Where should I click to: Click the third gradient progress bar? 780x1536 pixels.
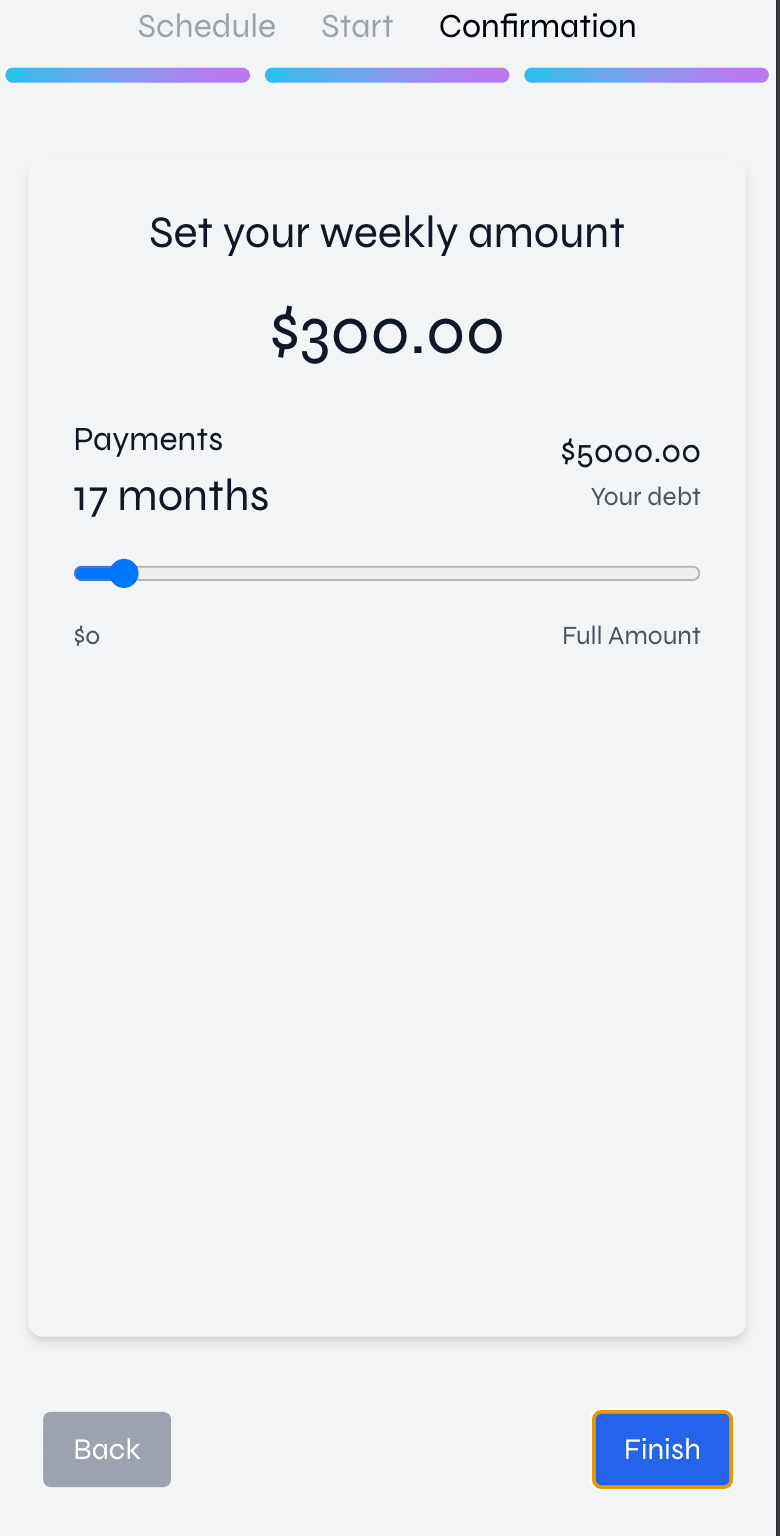click(x=646, y=74)
